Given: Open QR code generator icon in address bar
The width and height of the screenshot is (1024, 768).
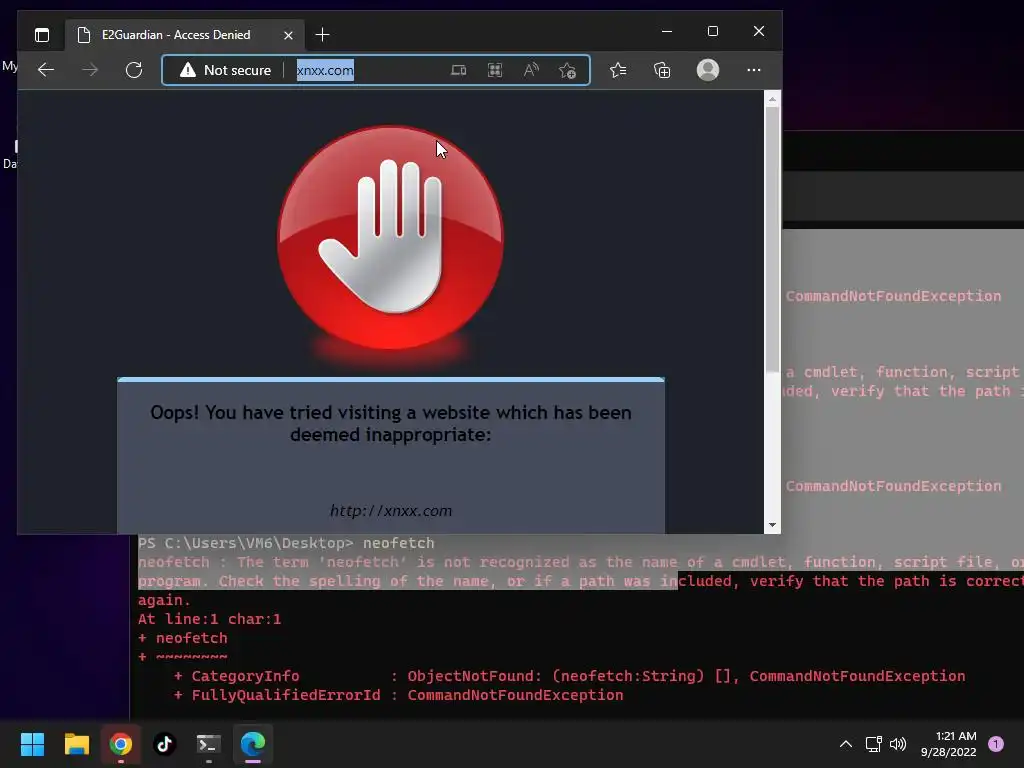Looking at the screenshot, I should click(495, 70).
